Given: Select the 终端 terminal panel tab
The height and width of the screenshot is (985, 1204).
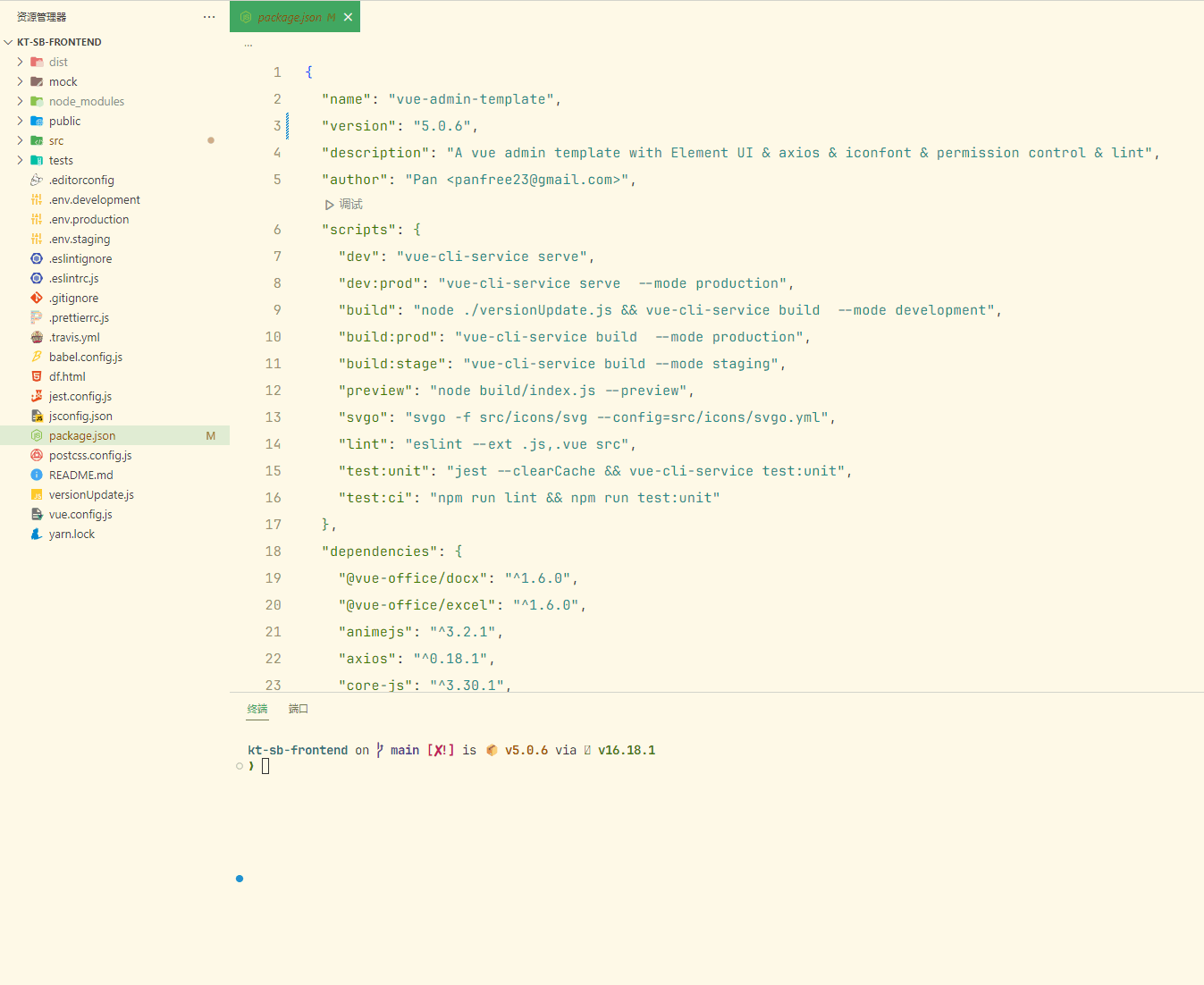Looking at the screenshot, I should tap(257, 709).
